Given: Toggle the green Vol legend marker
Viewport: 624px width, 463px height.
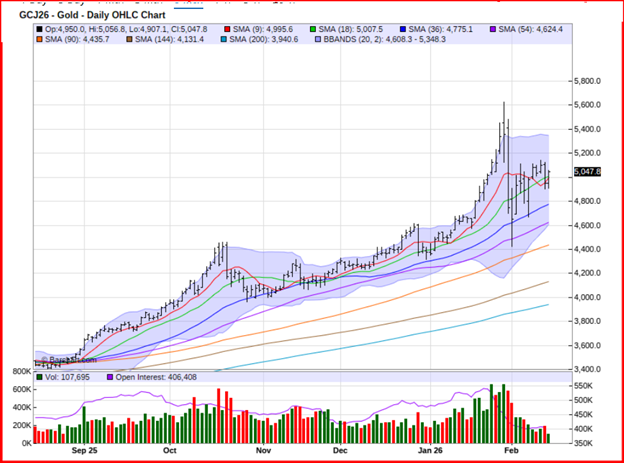Looking at the screenshot, I should [x=39, y=378].
